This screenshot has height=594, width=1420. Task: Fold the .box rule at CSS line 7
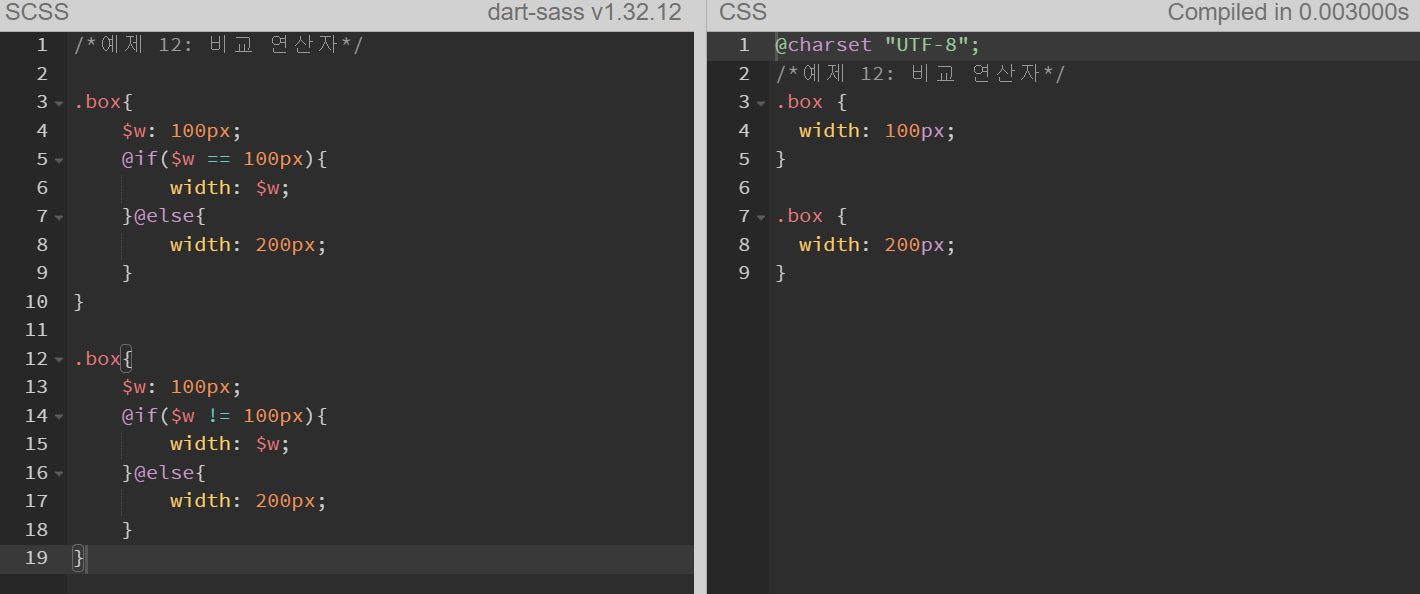(762, 217)
